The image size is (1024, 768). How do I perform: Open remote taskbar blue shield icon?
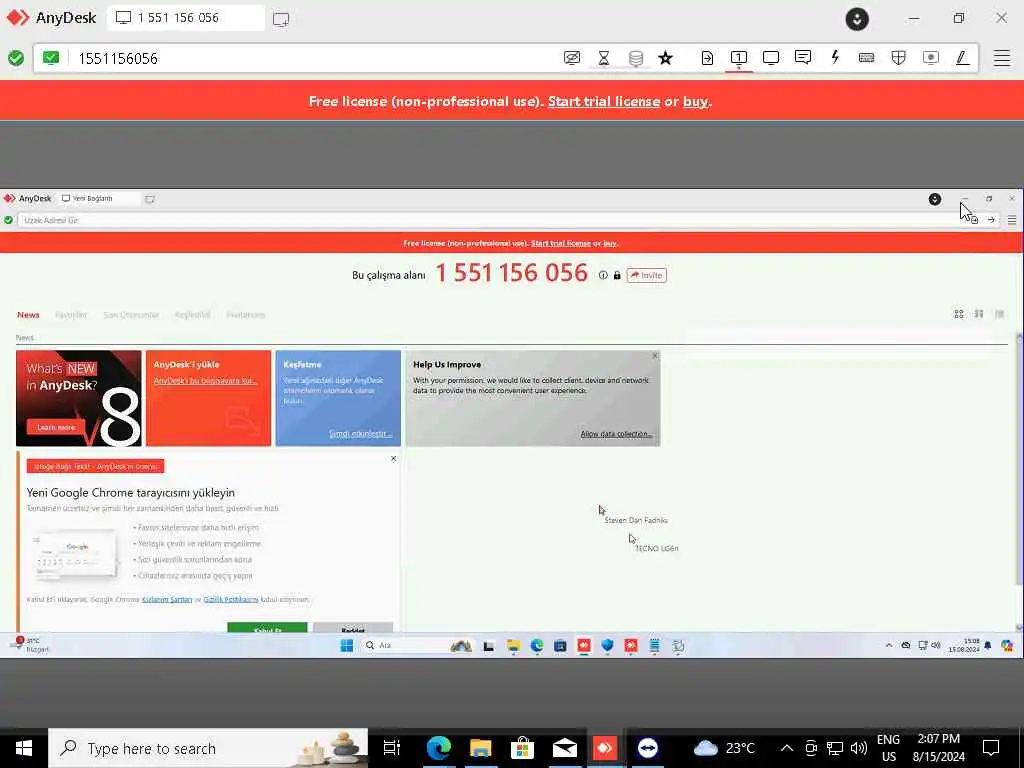click(x=607, y=645)
